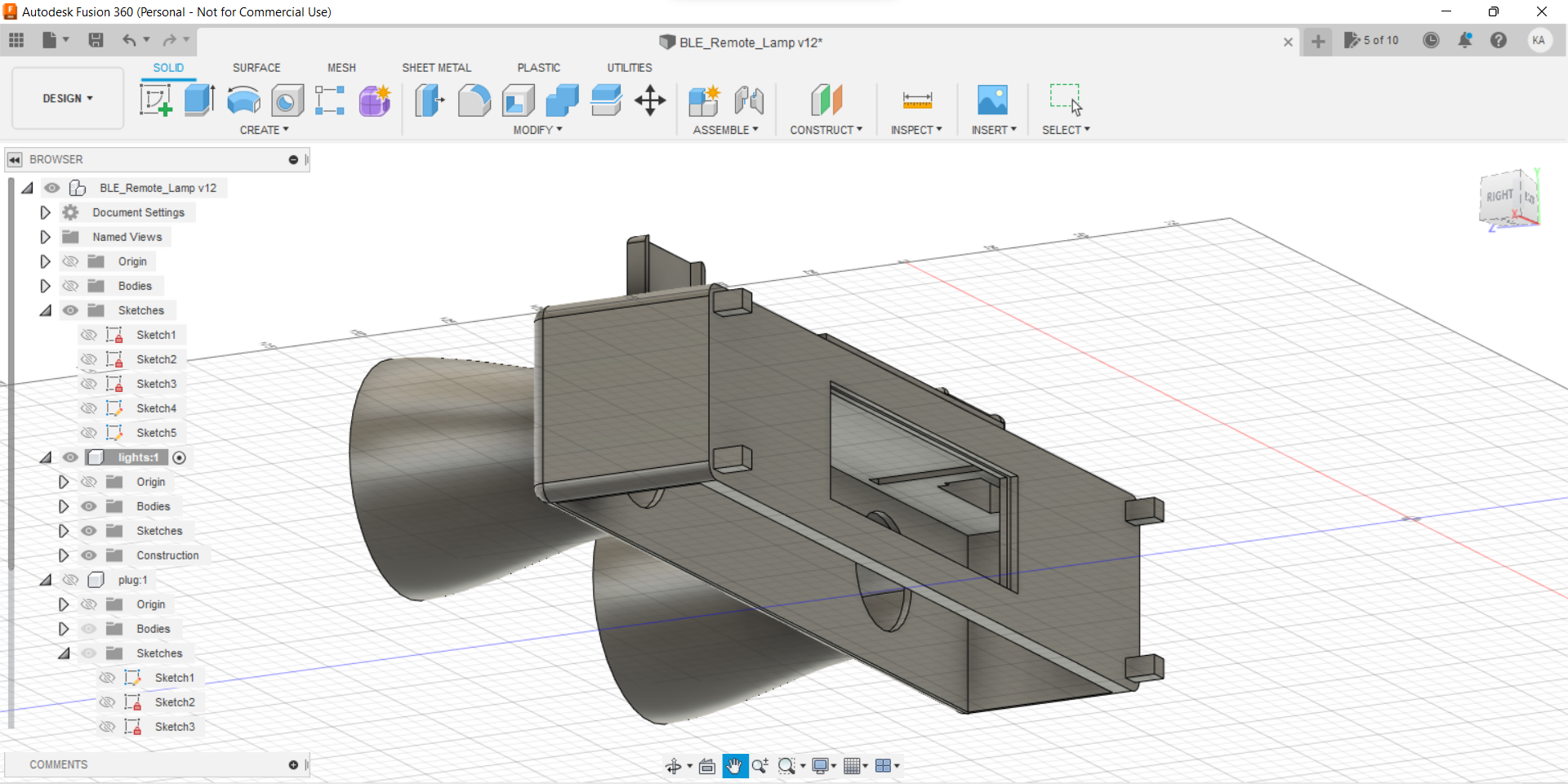Select the Pan tool in navigation bar
The image size is (1568, 784).
pyautogui.click(x=735, y=766)
